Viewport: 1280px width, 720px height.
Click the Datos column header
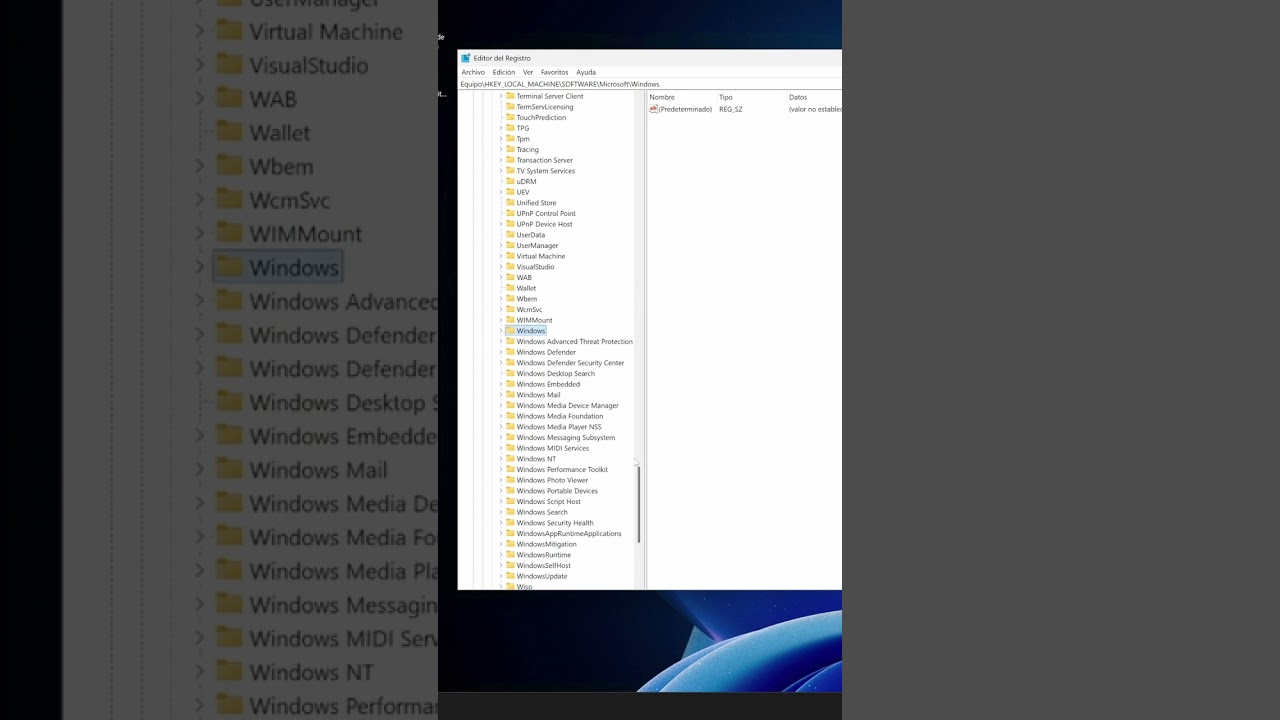click(x=798, y=97)
